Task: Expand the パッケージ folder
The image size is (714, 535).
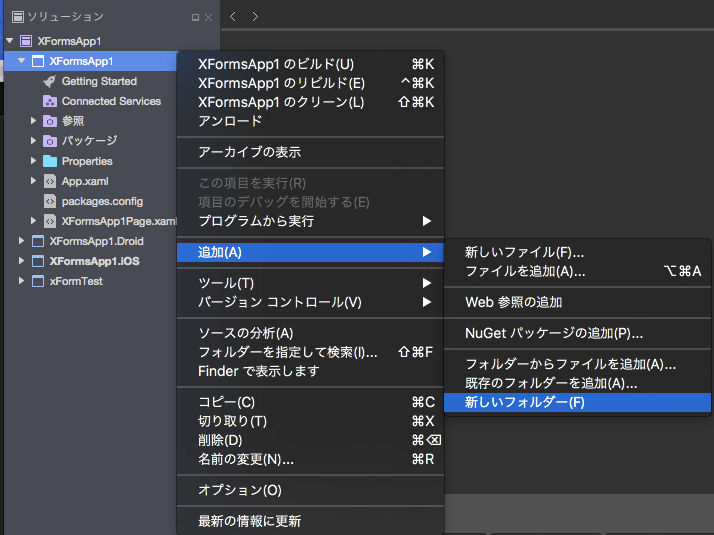Action: (x=33, y=141)
